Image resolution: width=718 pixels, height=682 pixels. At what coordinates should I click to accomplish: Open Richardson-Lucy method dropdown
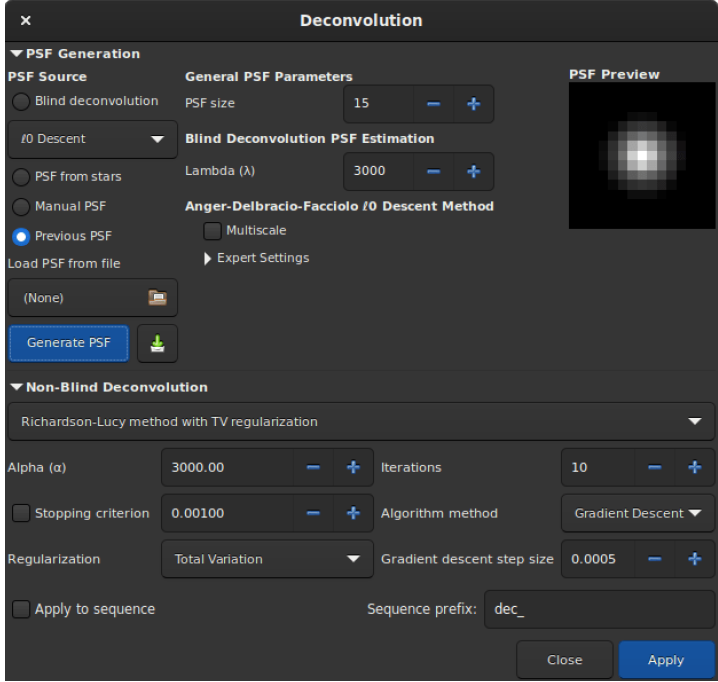pos(359,422)
